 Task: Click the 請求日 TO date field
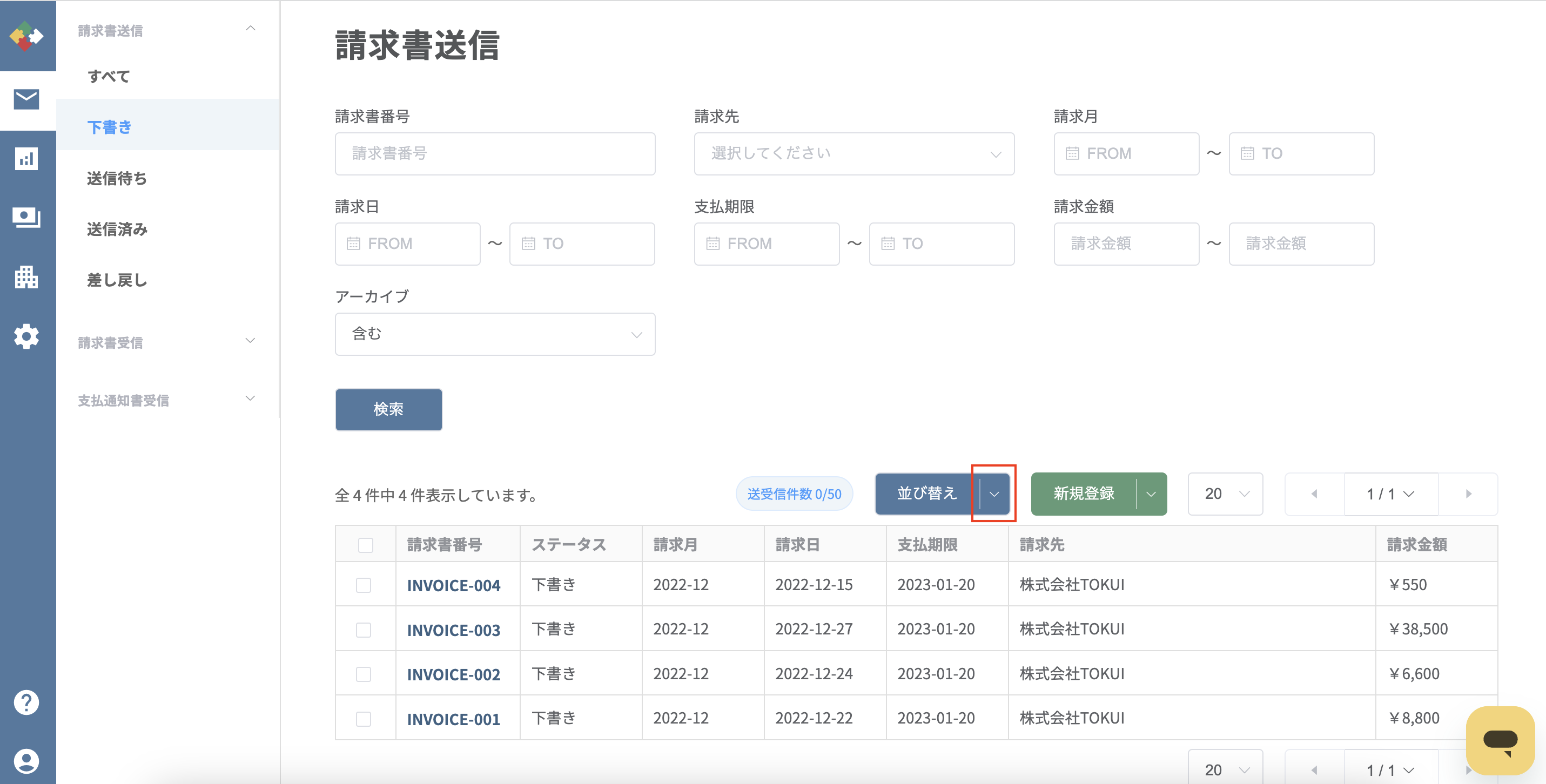(582, 244)
